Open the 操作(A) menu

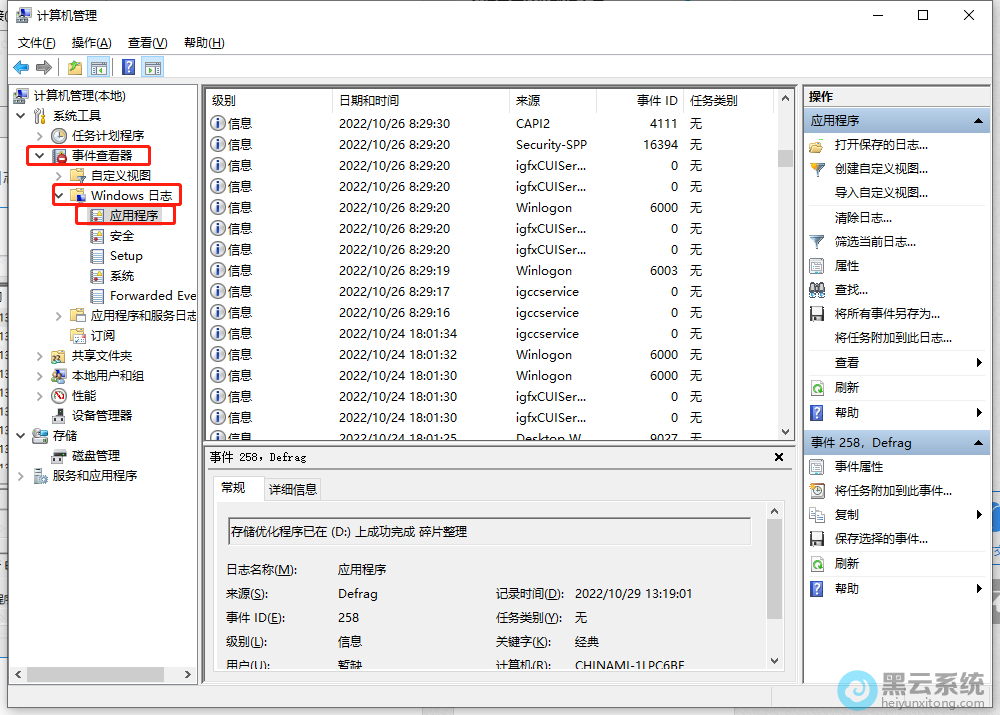pos(91,43)
